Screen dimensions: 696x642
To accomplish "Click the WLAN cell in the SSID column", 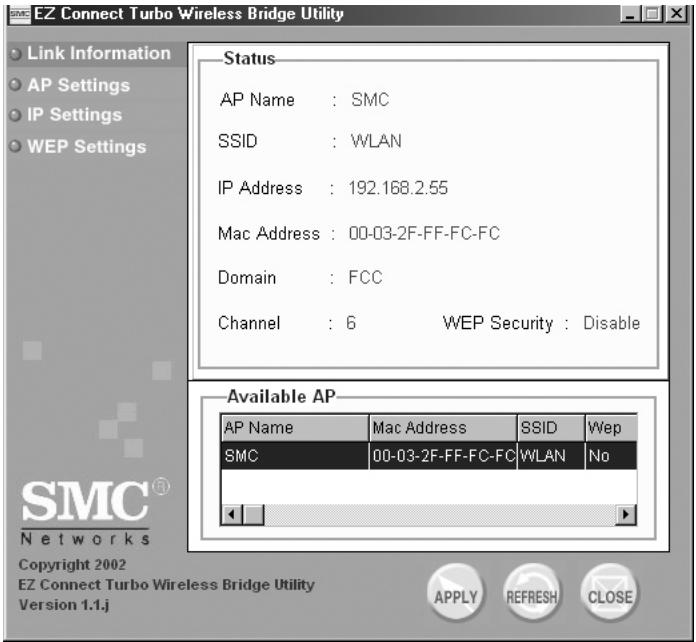I will 551,456.
